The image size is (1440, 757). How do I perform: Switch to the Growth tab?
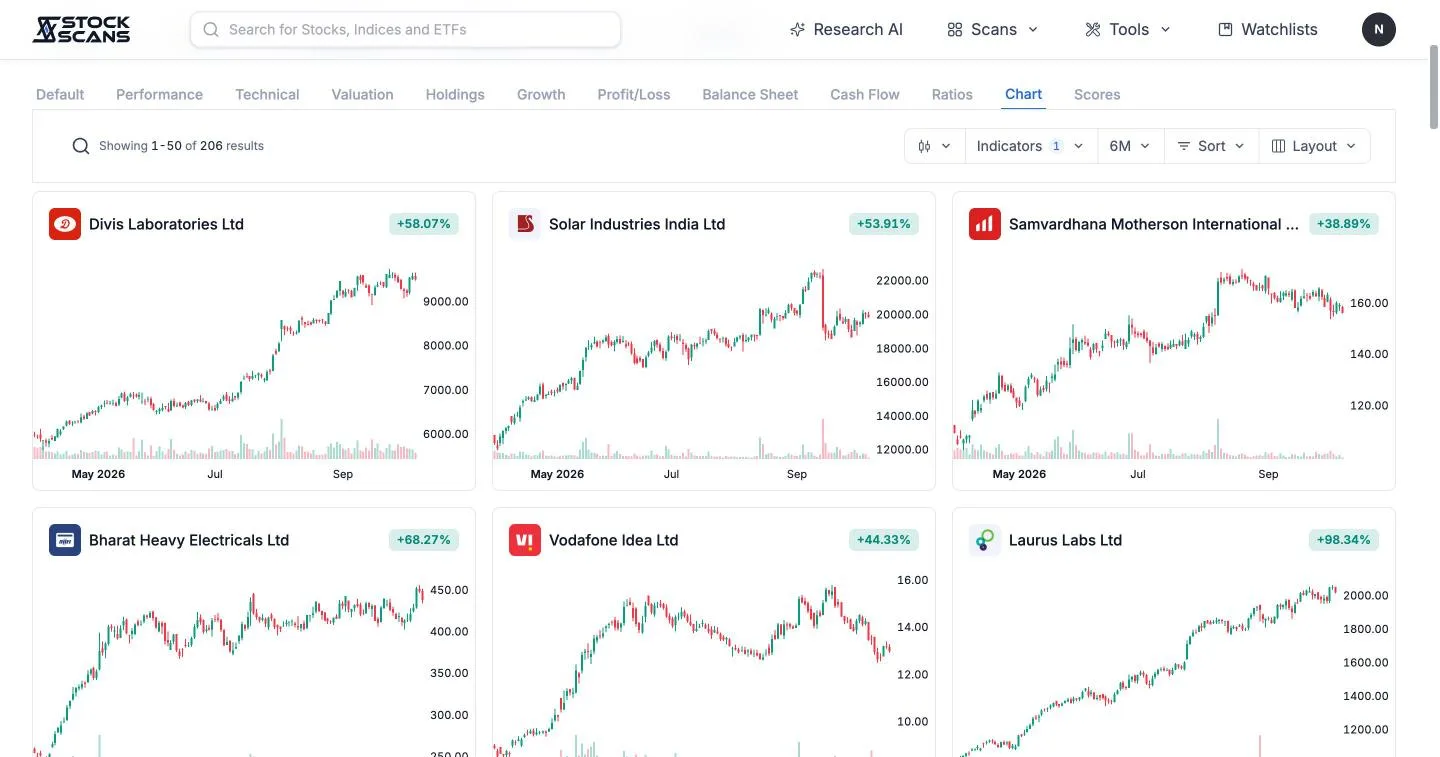541,94
